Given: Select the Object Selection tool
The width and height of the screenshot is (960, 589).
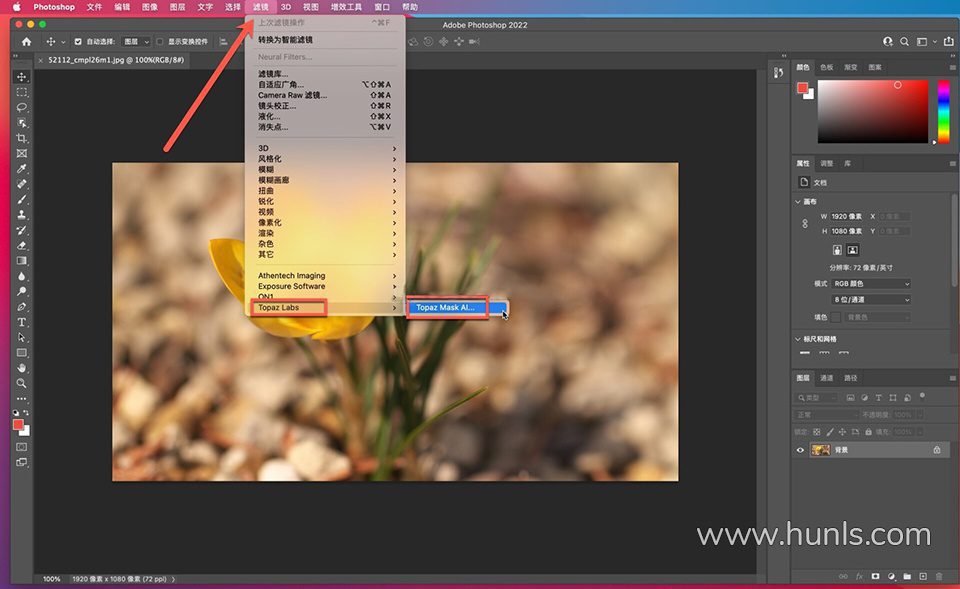Looking at the screenshot, I should (x=21, y=122).
